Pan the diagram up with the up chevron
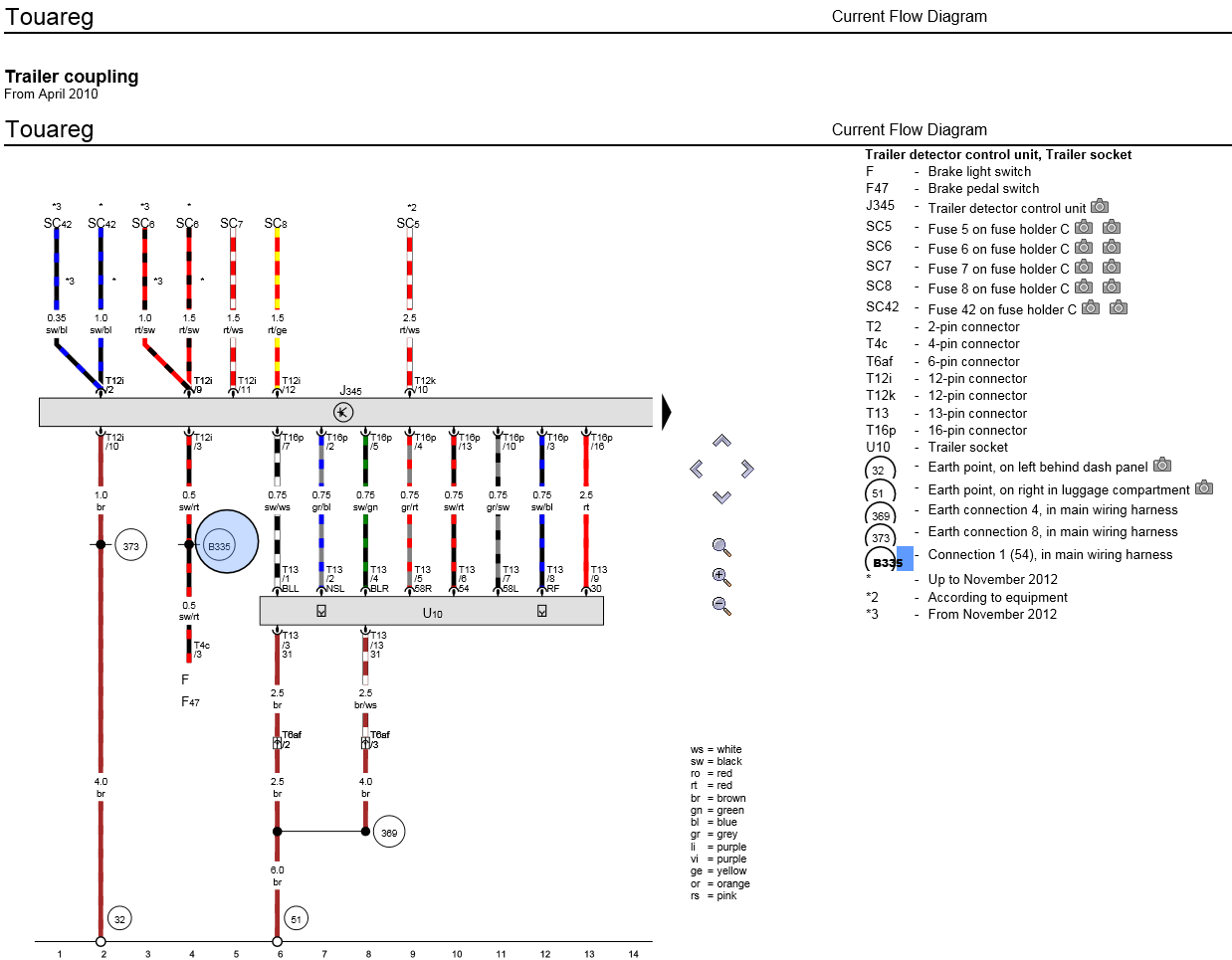 pos(721,441)
